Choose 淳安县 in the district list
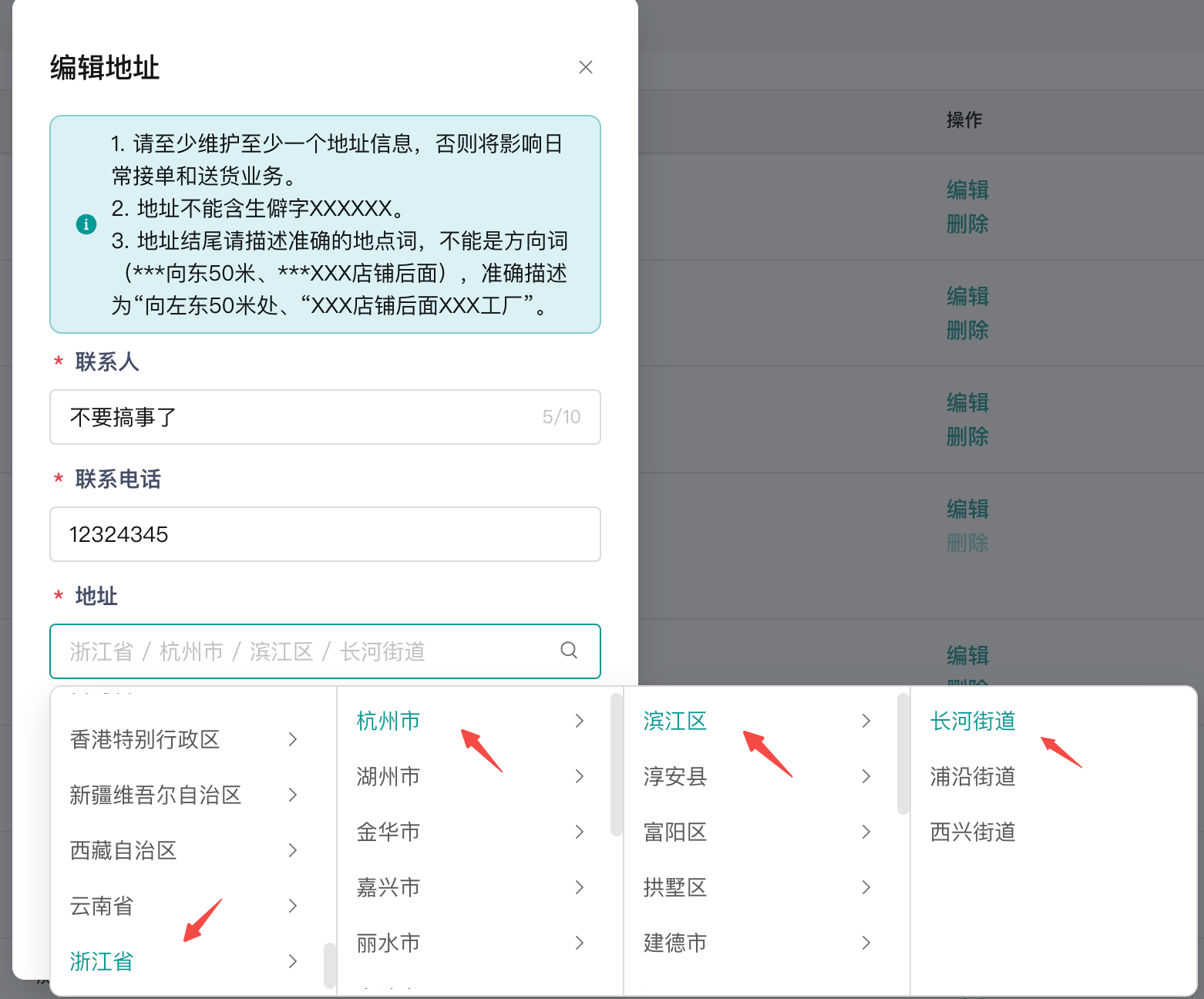The image size is (1204, 999). 675,776
